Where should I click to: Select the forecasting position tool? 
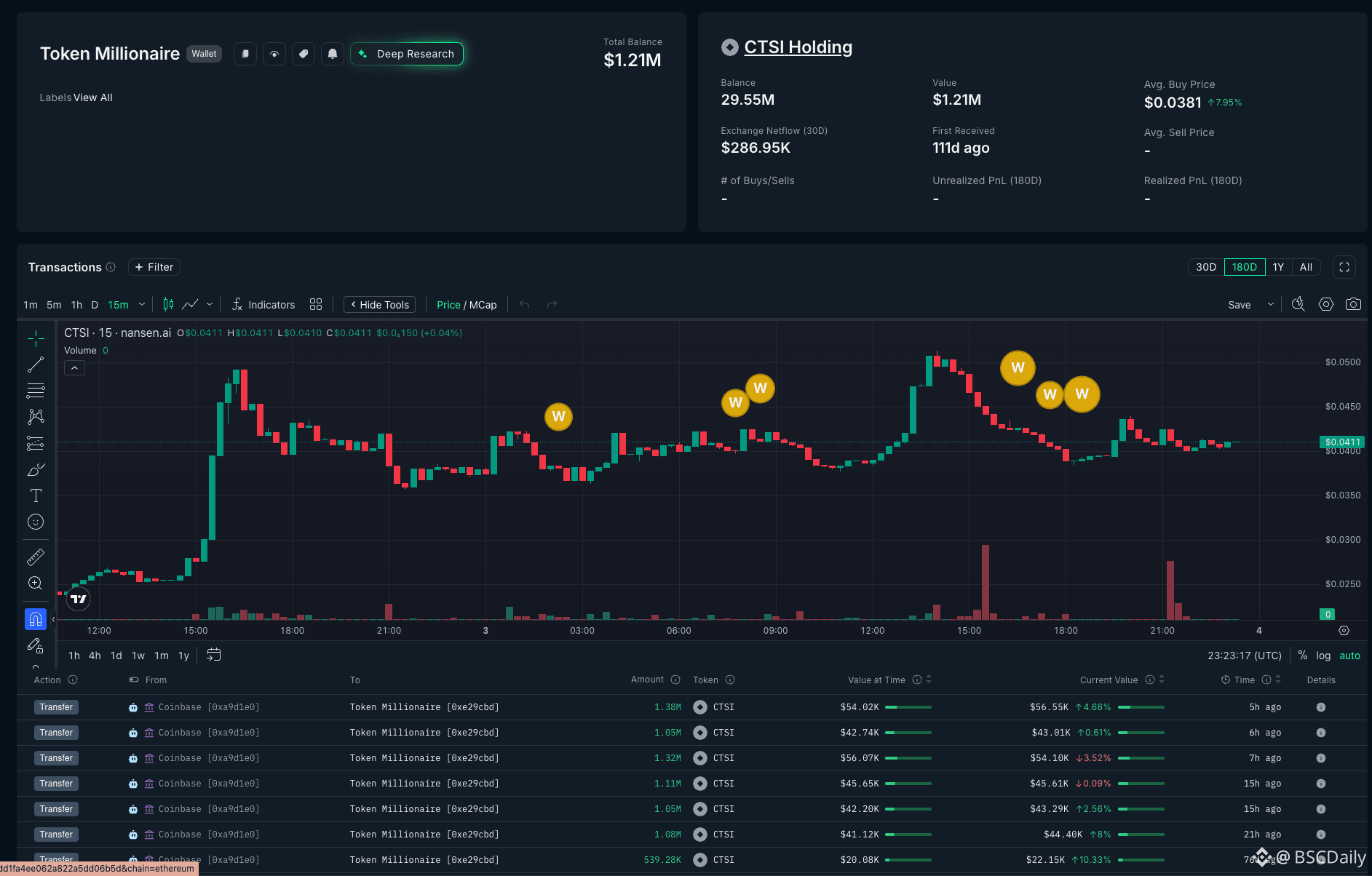[x=36, y=443]
